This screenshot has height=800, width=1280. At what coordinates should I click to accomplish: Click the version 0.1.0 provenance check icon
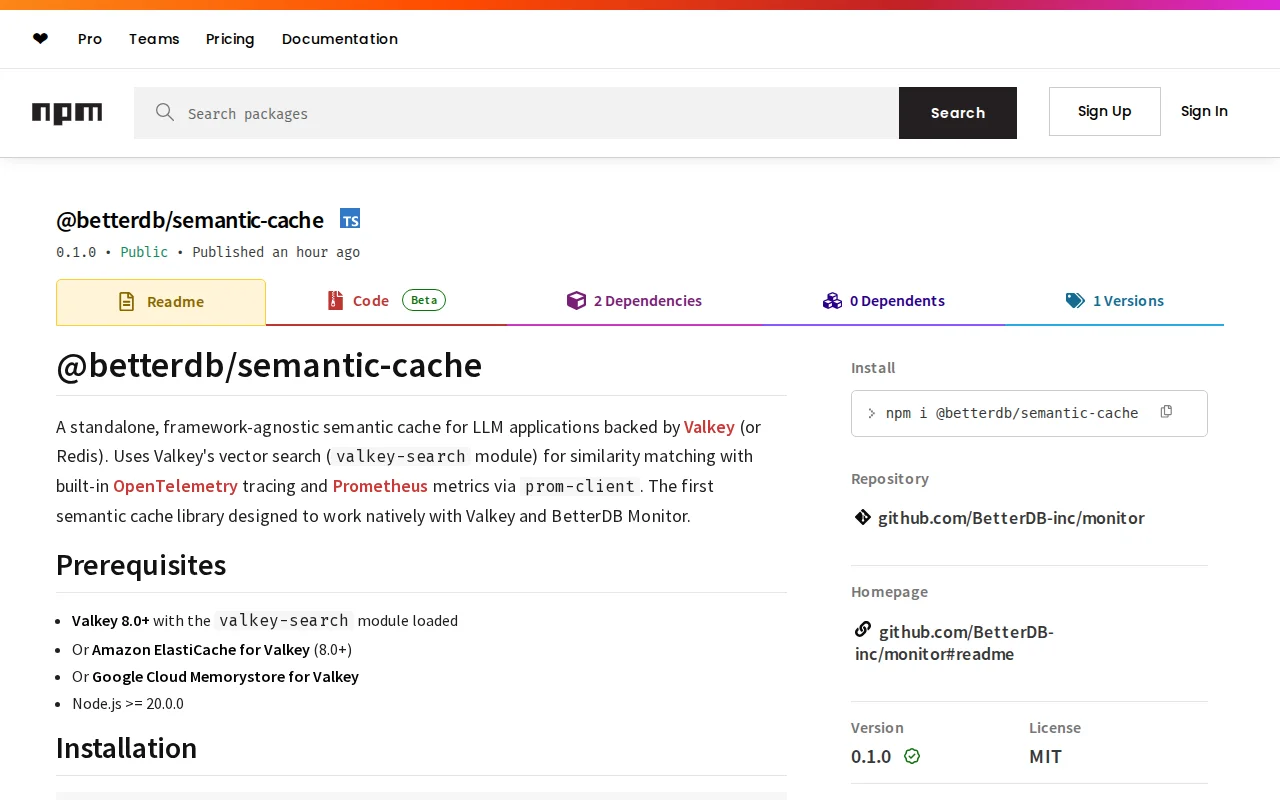[912, 756]
